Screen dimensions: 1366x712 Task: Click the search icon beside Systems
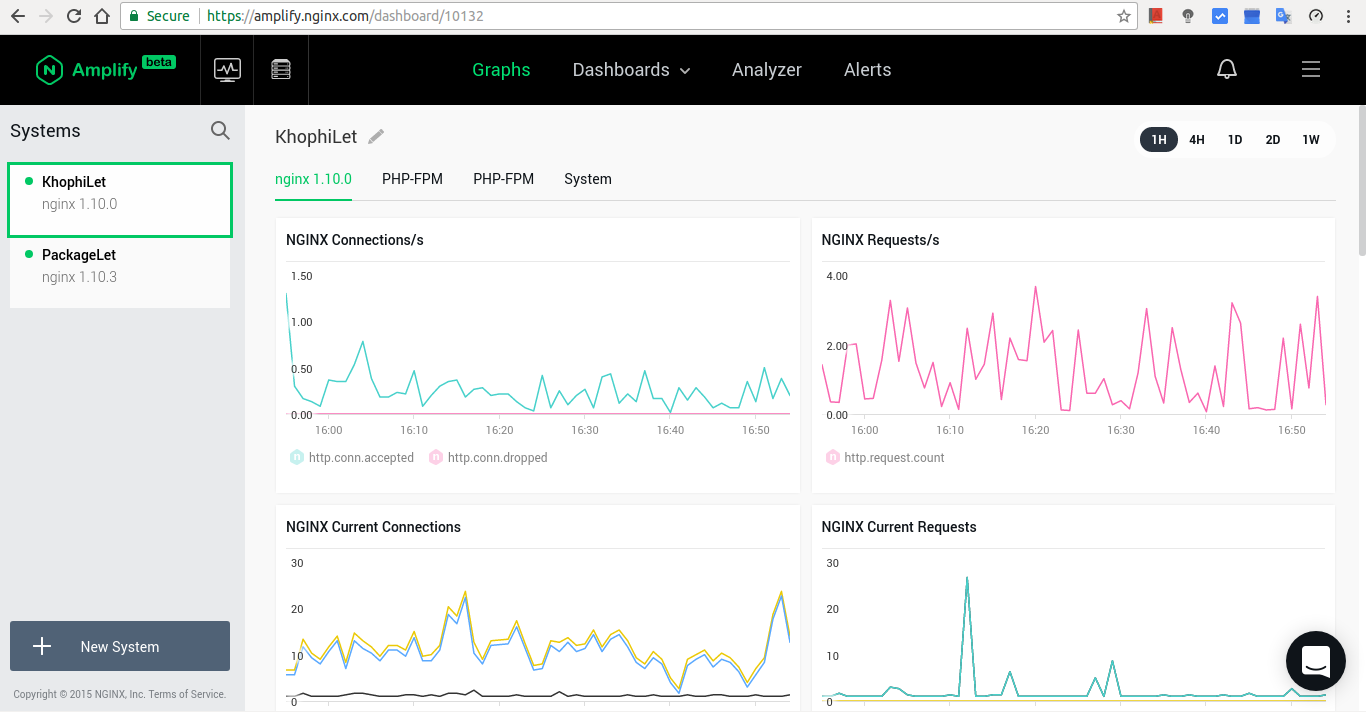220,131
